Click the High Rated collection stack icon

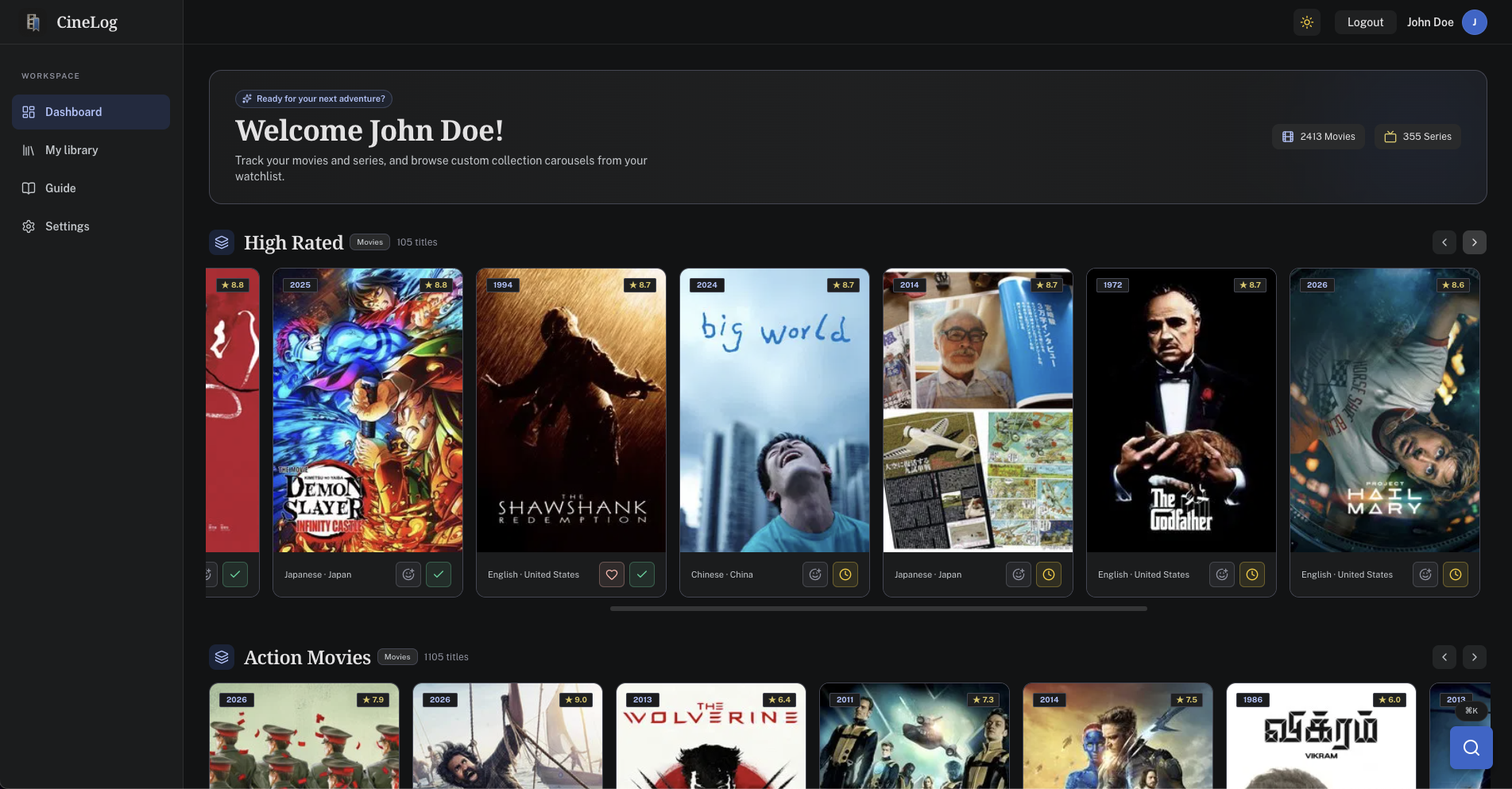pyautogui.click(x=222, y=242)
